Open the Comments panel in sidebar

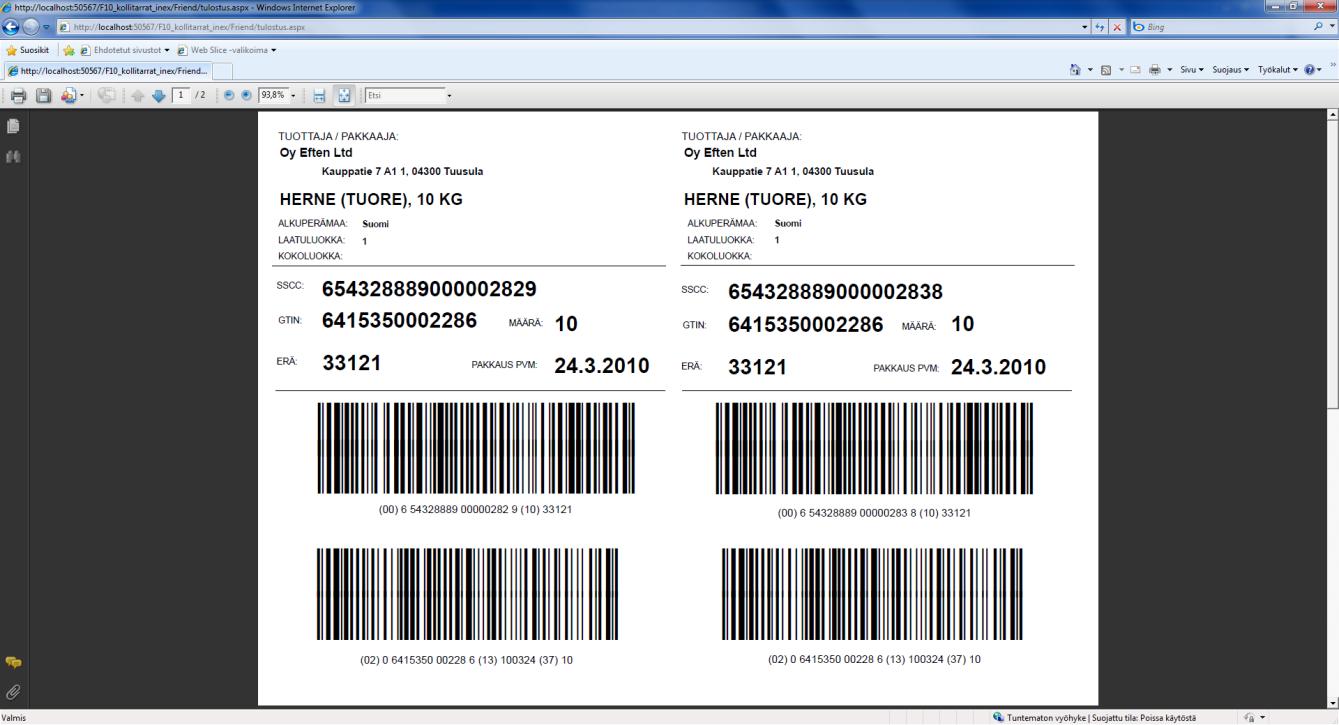(x=13, y=662)
